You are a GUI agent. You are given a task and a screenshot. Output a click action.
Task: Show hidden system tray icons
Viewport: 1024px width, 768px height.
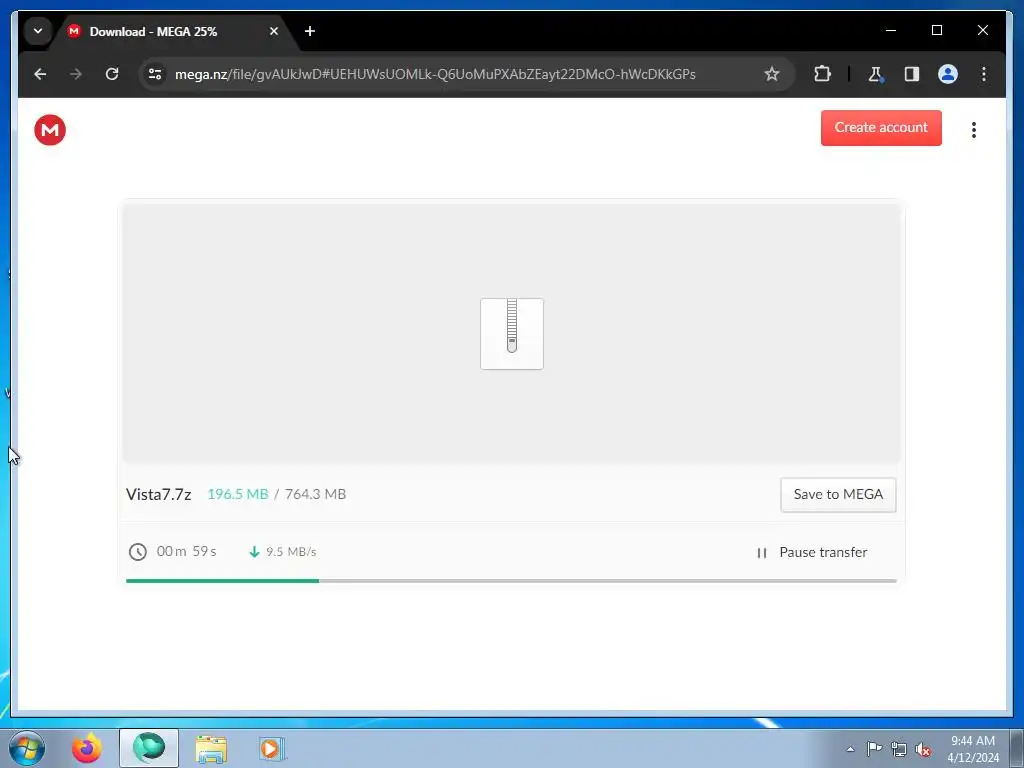tap(850, 749)
